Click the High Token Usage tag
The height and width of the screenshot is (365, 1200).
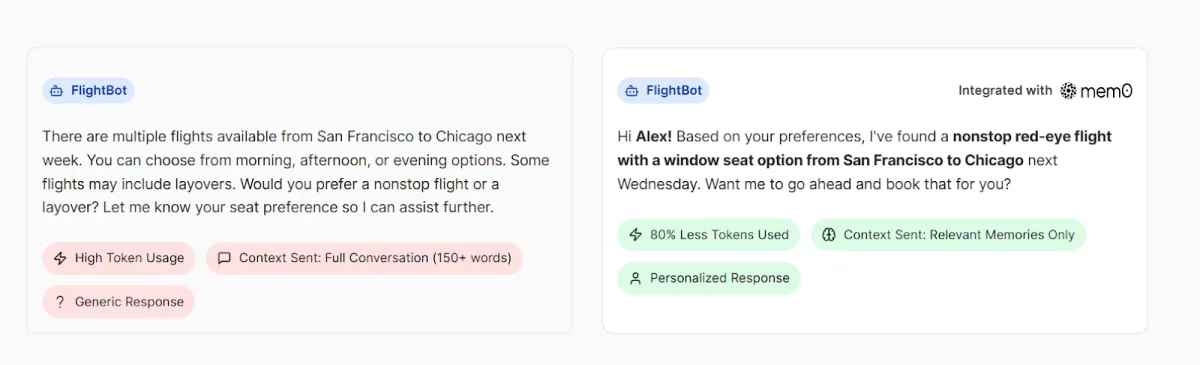click(119, 258)
